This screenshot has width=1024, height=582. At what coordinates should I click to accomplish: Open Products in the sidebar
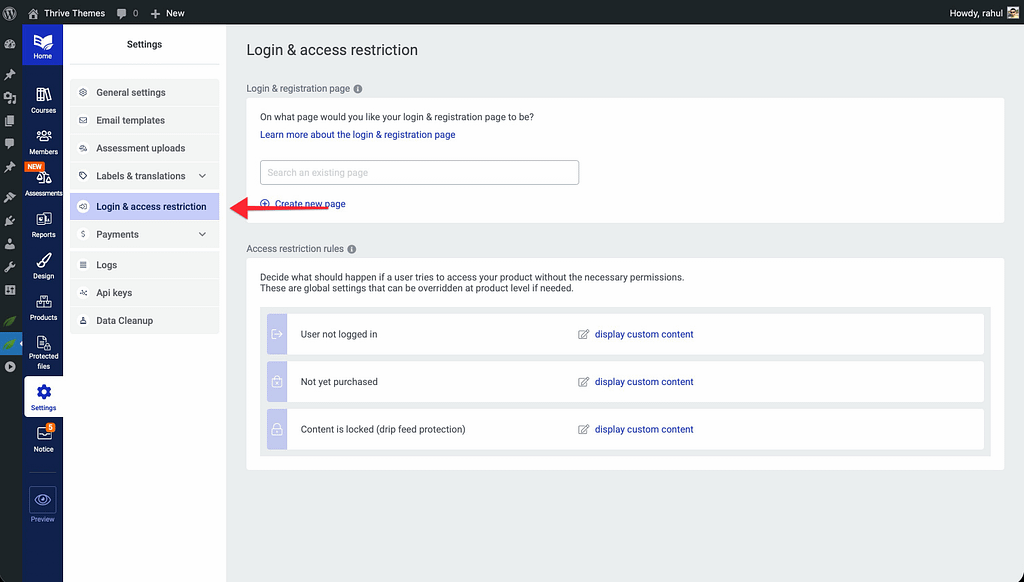tap(43, 306)
